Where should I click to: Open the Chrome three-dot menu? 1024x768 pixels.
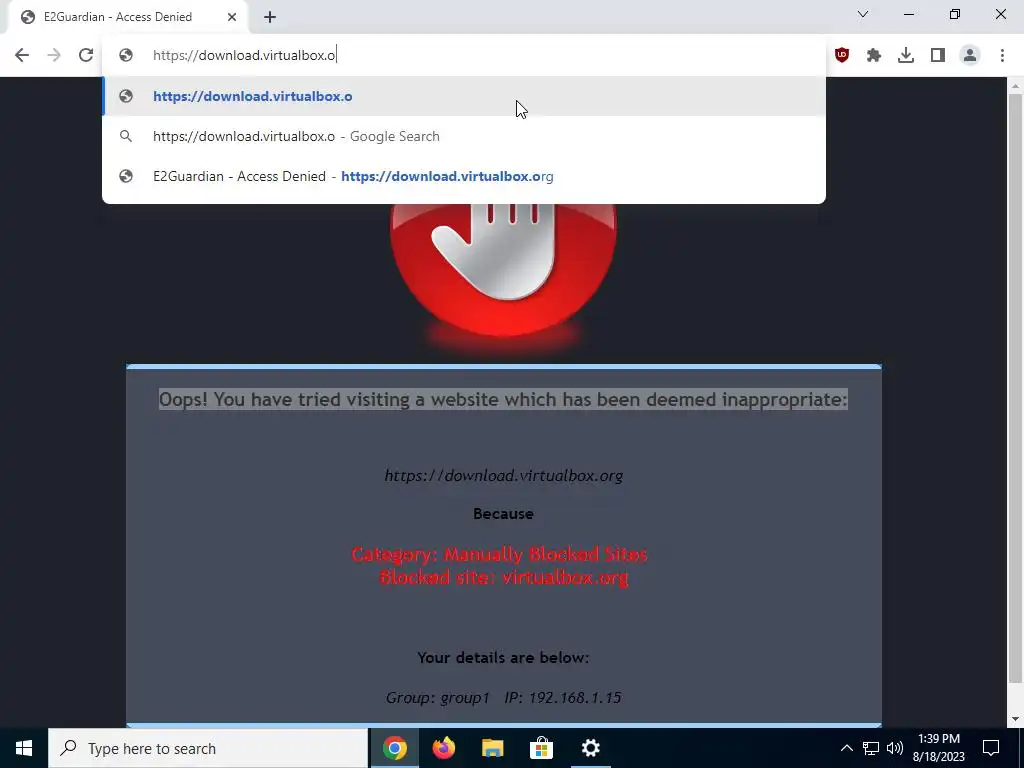(1002, 56)
